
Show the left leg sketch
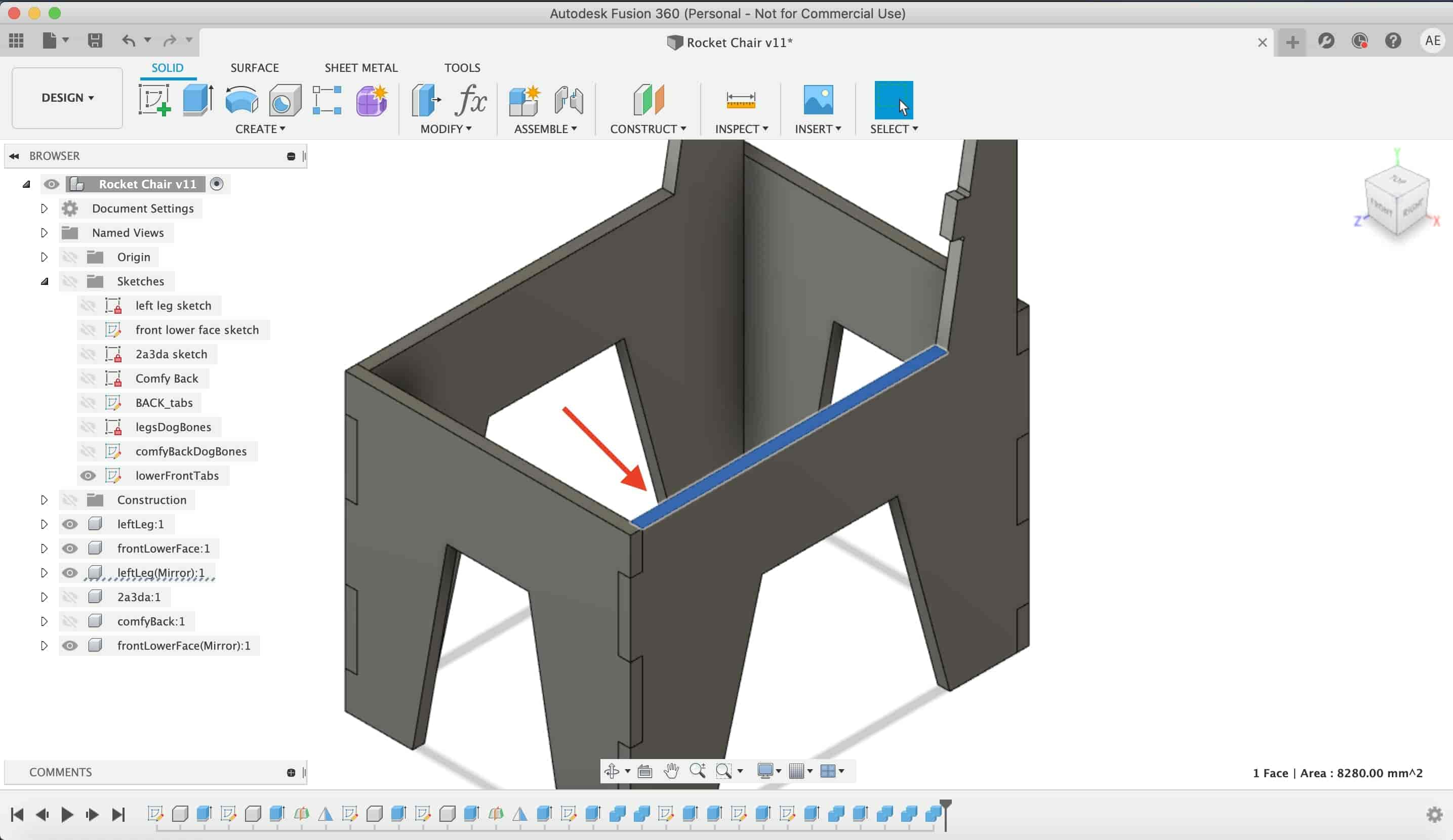pos(88,306)
